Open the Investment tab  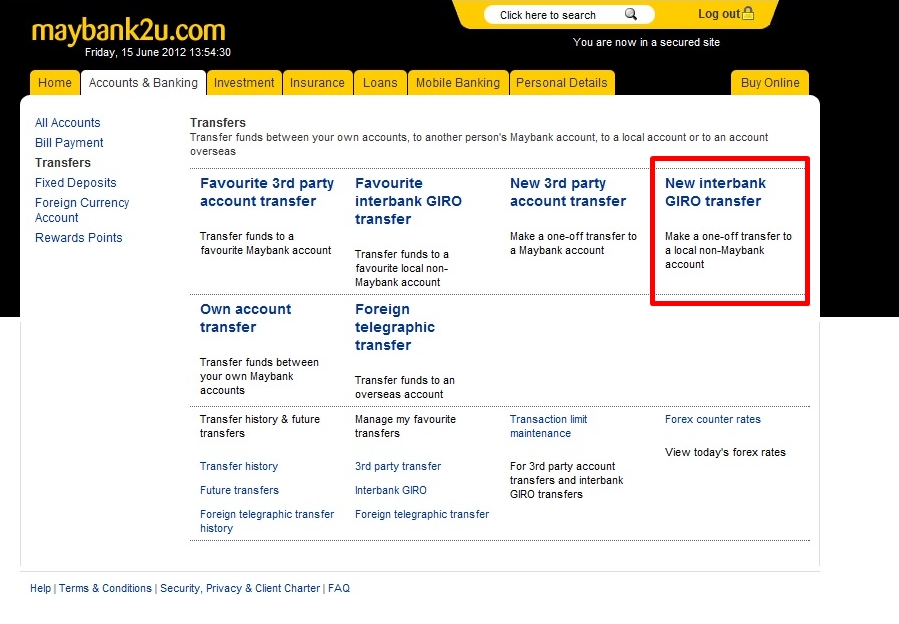(244, 83)
